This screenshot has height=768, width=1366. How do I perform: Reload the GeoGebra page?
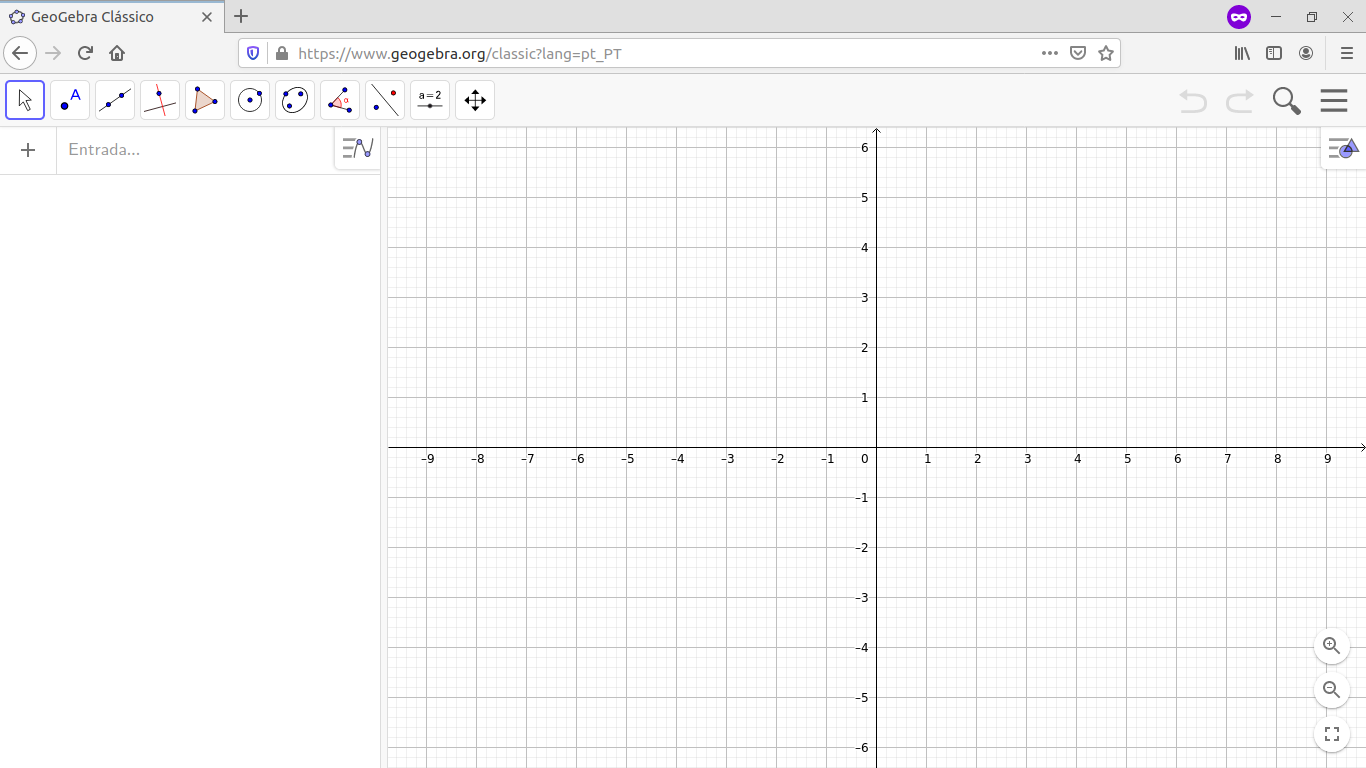click(85, 53)
